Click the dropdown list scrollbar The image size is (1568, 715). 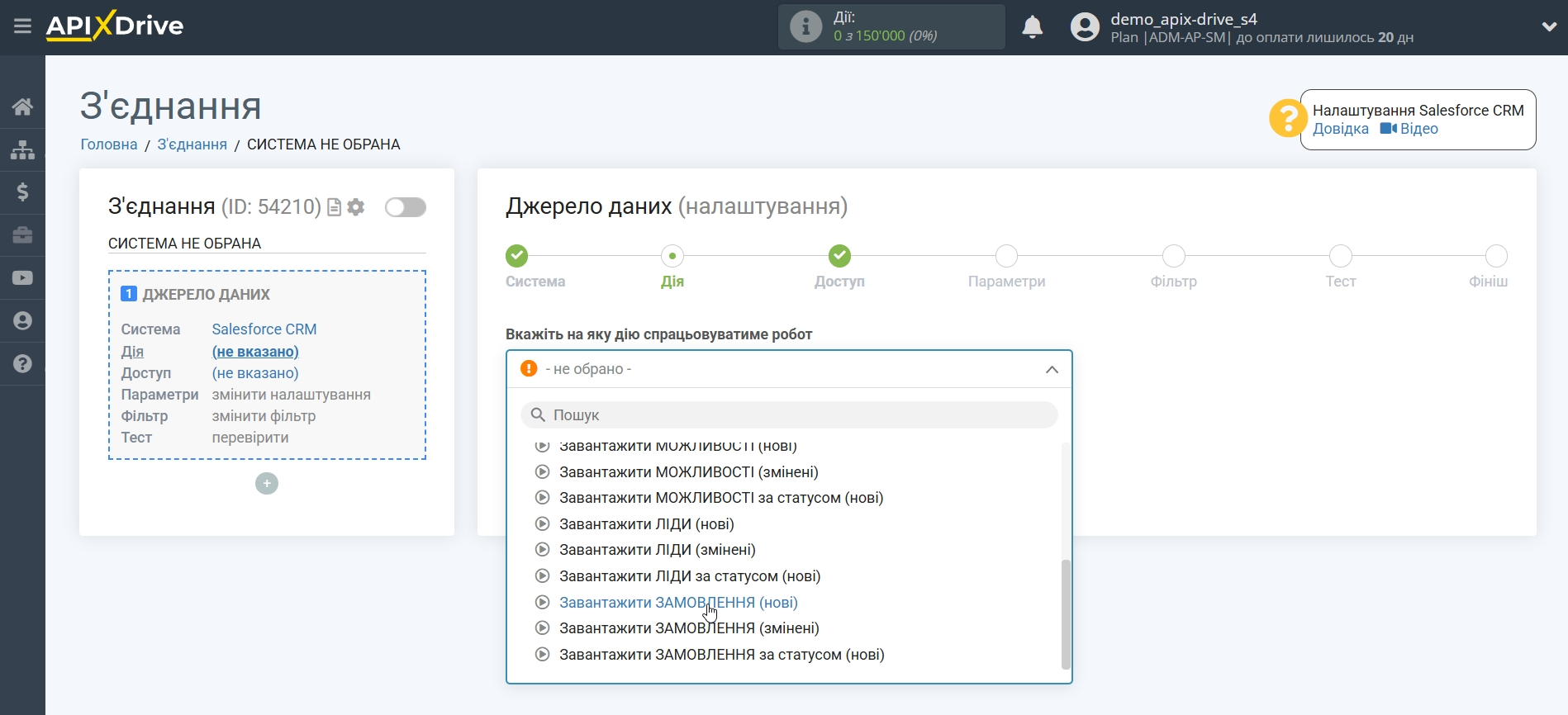(1066, 614)
